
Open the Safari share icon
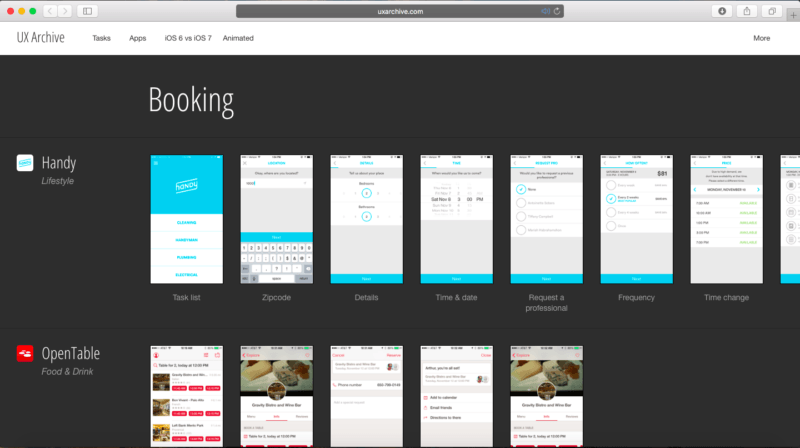(x=747, y=11)
